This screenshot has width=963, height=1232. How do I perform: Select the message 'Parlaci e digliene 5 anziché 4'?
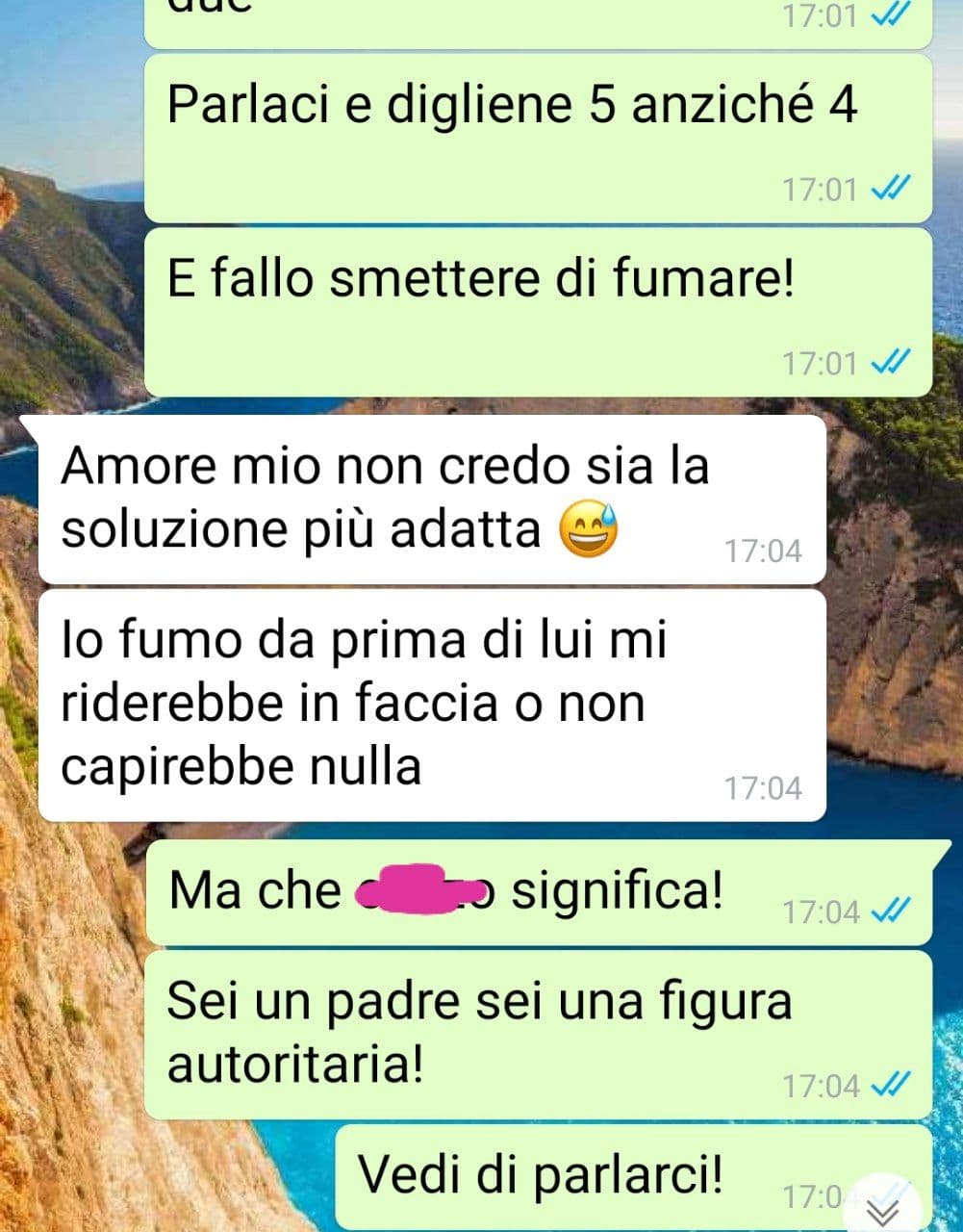[538, 138]
